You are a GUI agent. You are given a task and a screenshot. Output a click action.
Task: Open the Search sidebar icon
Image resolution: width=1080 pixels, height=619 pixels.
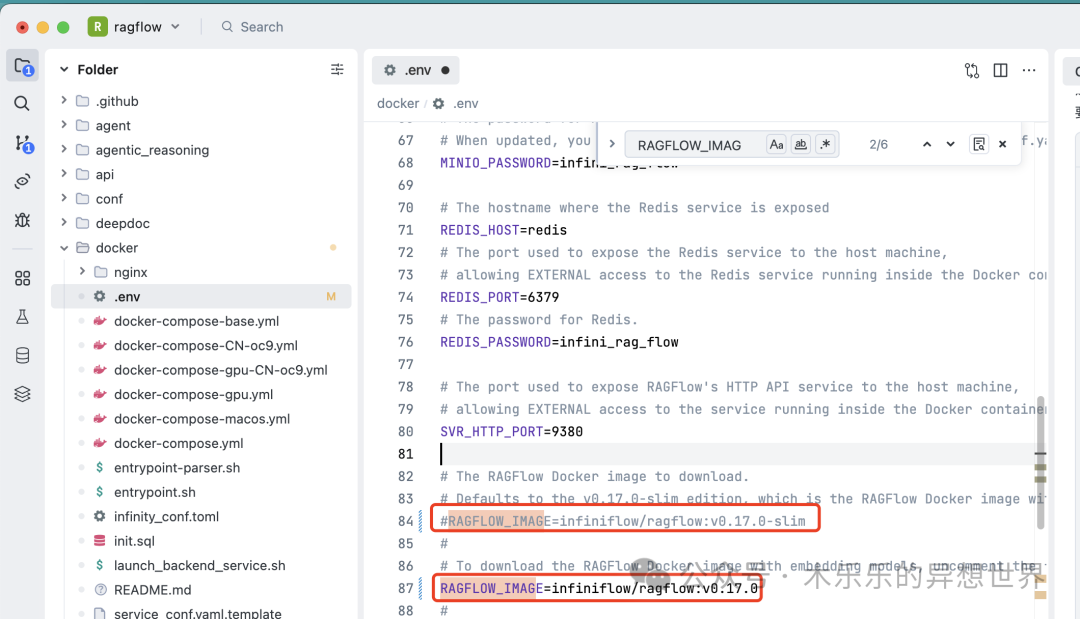tap(22, 104)
